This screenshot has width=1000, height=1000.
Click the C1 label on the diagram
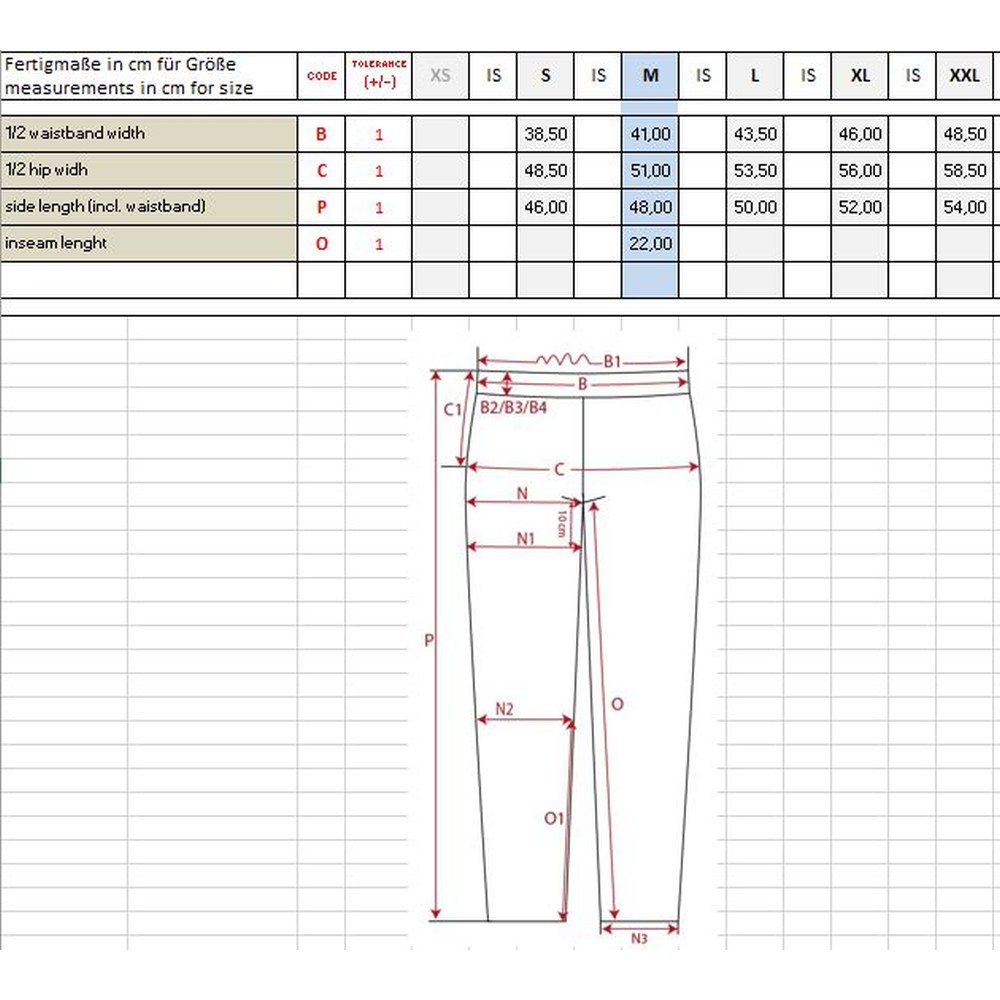[x=452, y=409]
